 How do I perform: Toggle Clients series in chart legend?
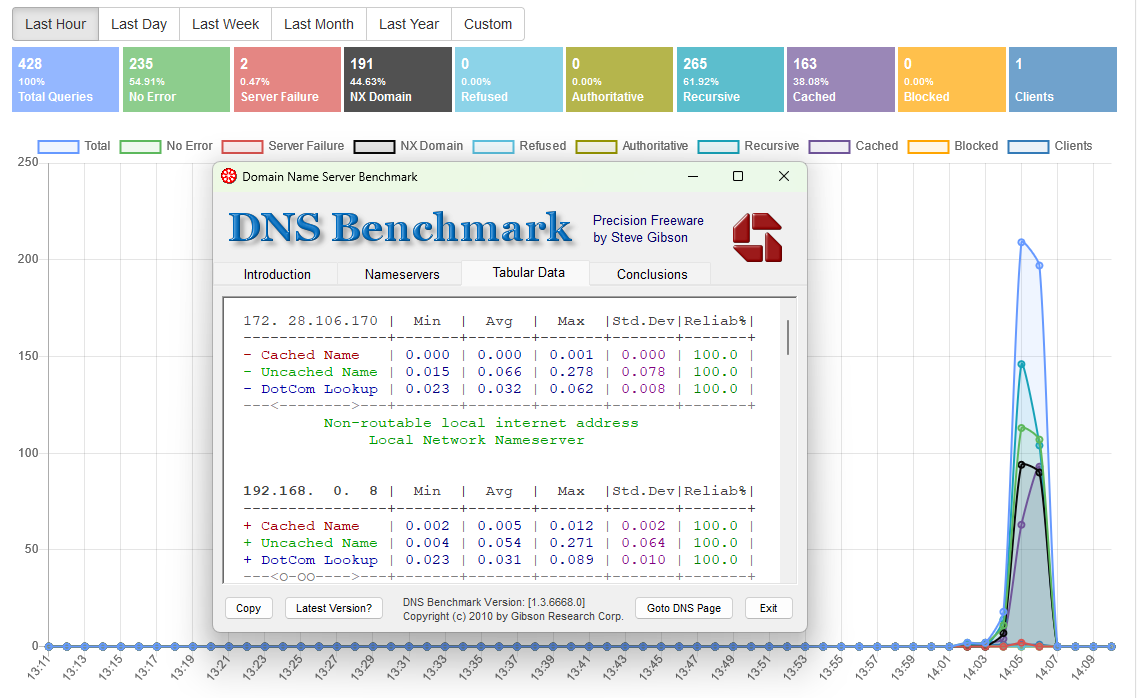pos(1050,146)
